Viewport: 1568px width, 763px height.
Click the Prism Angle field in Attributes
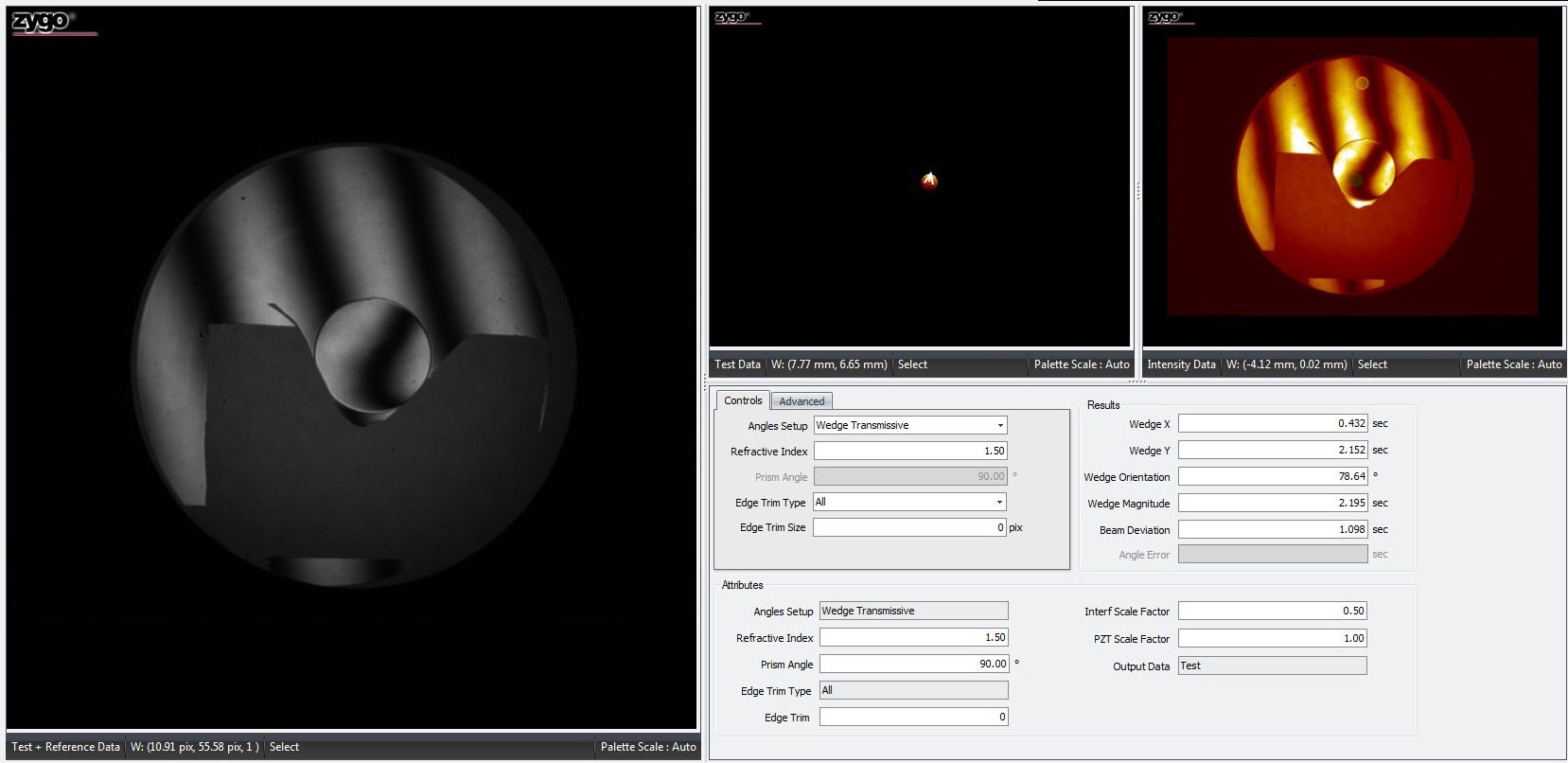tap(913, 665)
